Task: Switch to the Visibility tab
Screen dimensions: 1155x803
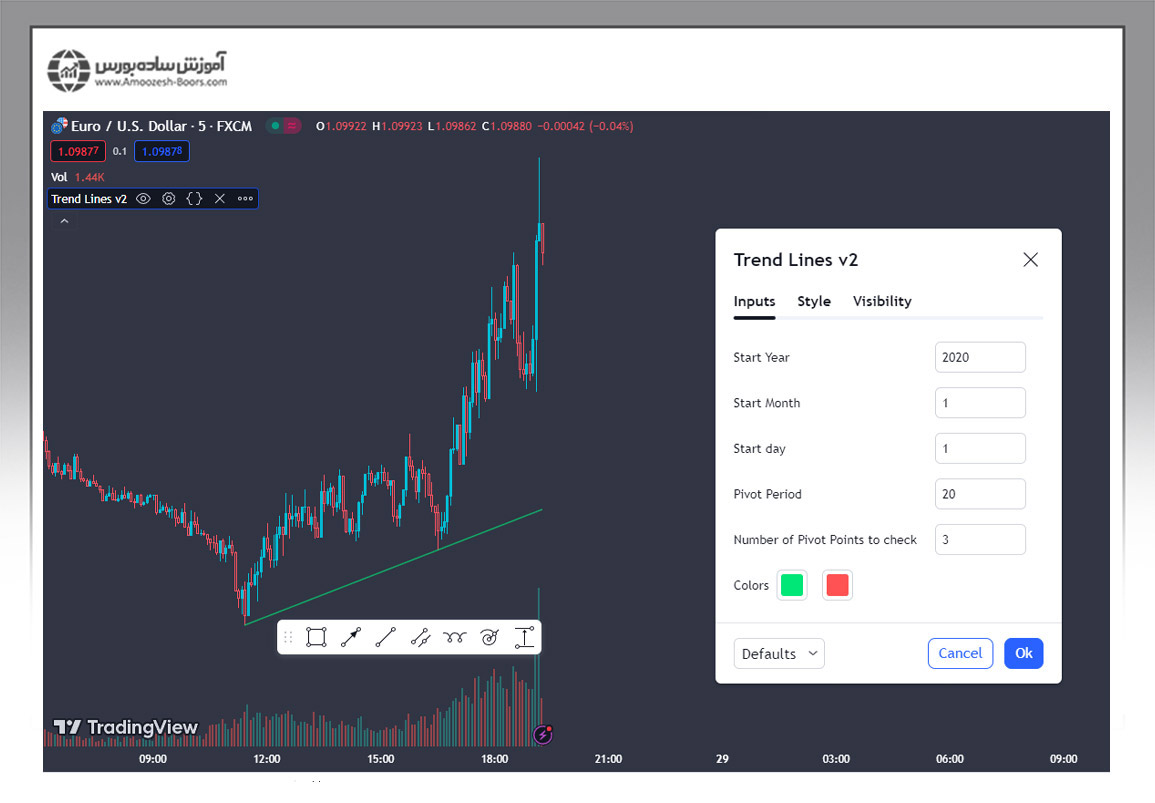Action: tap(881, 301)
